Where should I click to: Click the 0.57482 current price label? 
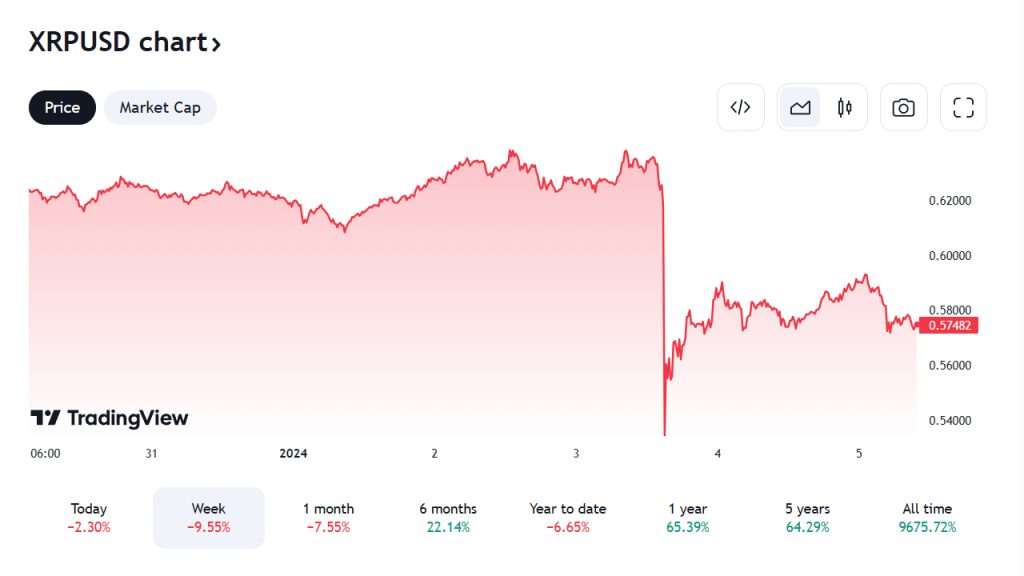tap(947, 325)
